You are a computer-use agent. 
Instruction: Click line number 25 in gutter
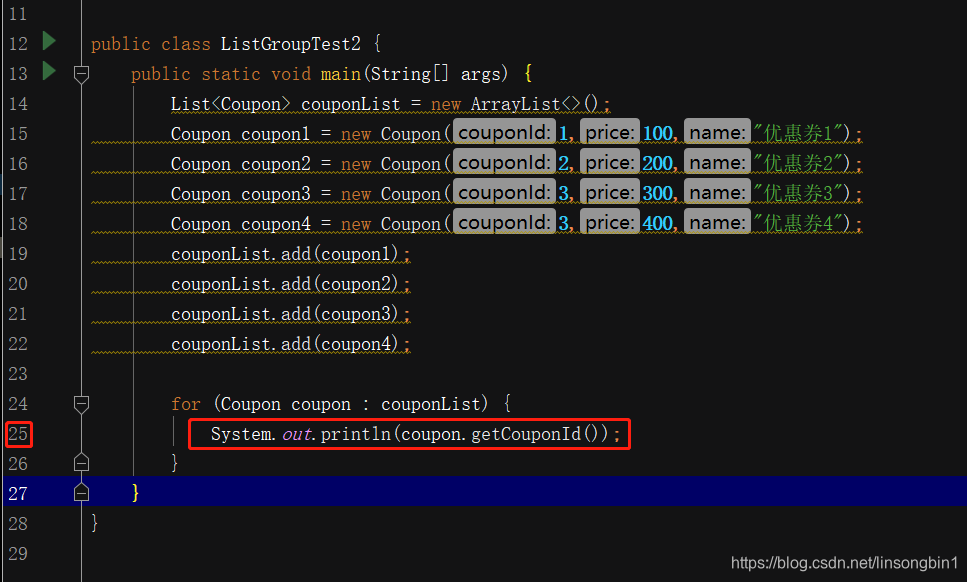[18, 434]
